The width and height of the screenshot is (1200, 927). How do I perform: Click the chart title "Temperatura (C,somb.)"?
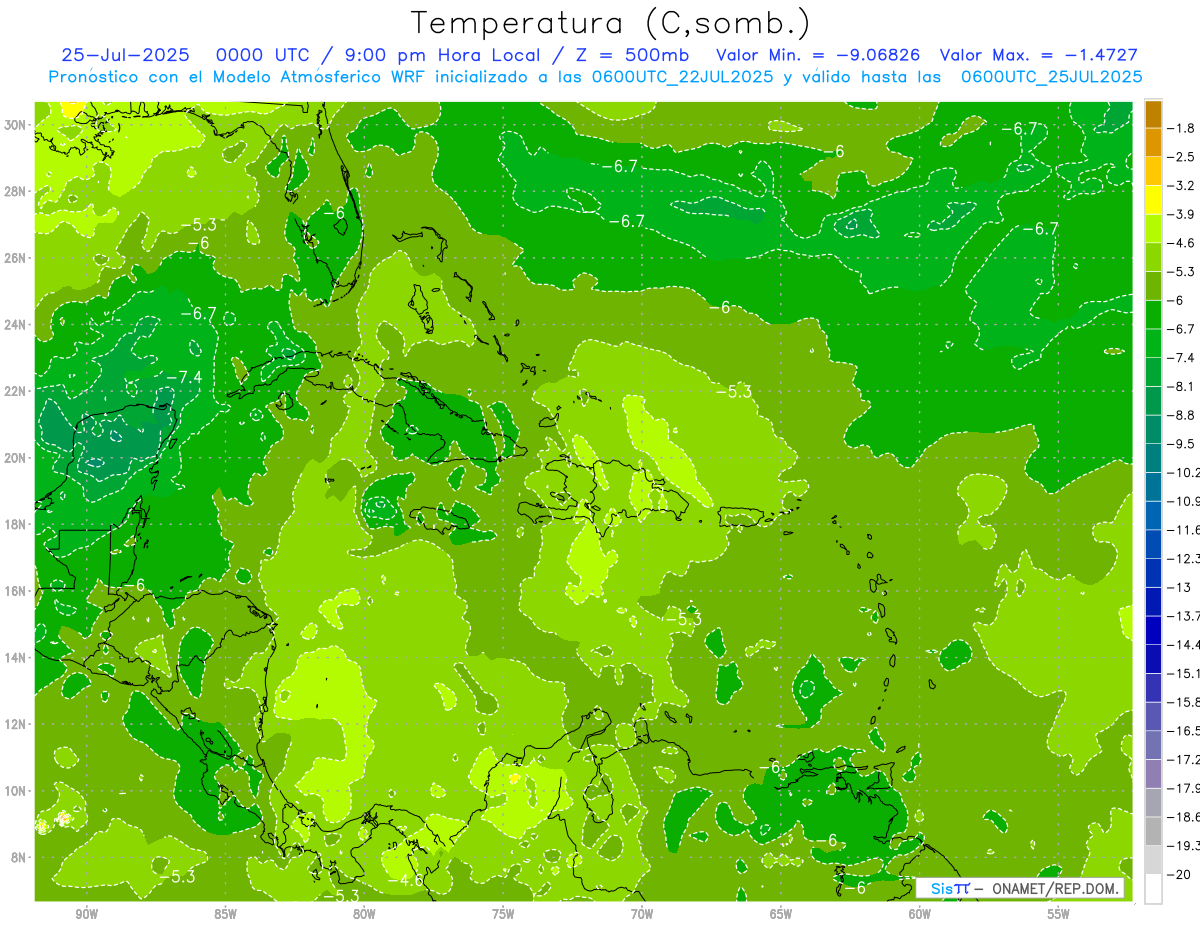click(x=610, y=23)
